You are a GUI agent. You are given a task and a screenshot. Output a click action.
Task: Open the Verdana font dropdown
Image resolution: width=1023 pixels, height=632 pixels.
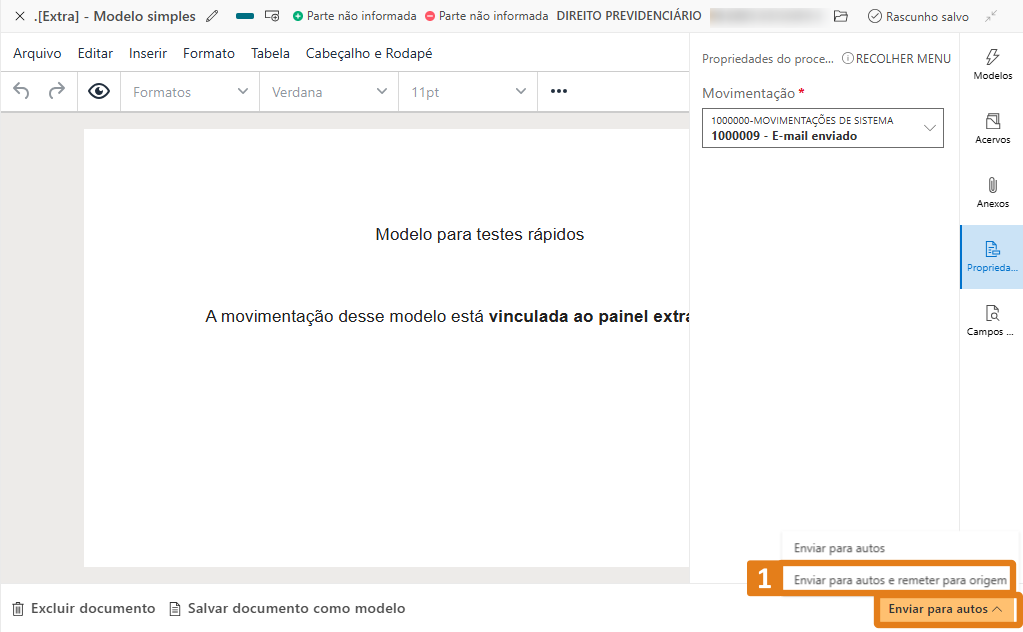pyautogui.click(x=329, y=92)
